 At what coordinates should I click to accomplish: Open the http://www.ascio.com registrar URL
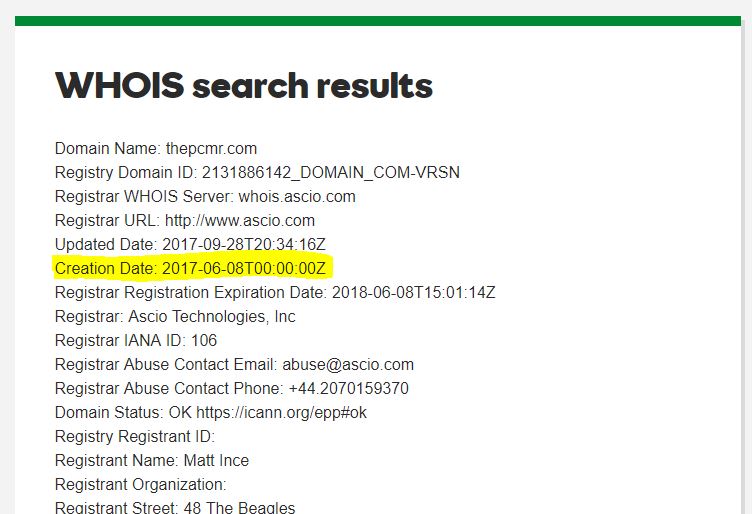tap(240, 221)
